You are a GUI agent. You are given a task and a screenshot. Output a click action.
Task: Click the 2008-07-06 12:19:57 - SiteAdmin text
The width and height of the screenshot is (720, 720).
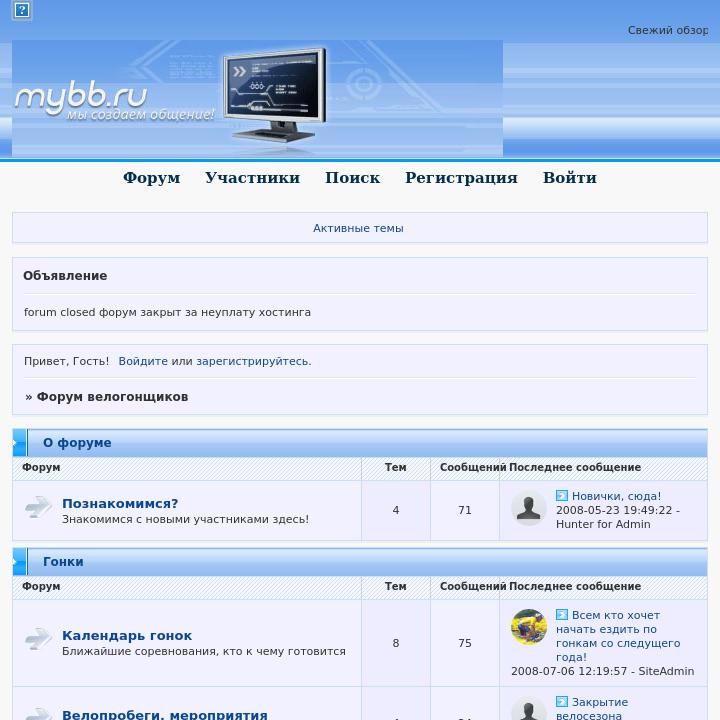click(x=602, y=671)
